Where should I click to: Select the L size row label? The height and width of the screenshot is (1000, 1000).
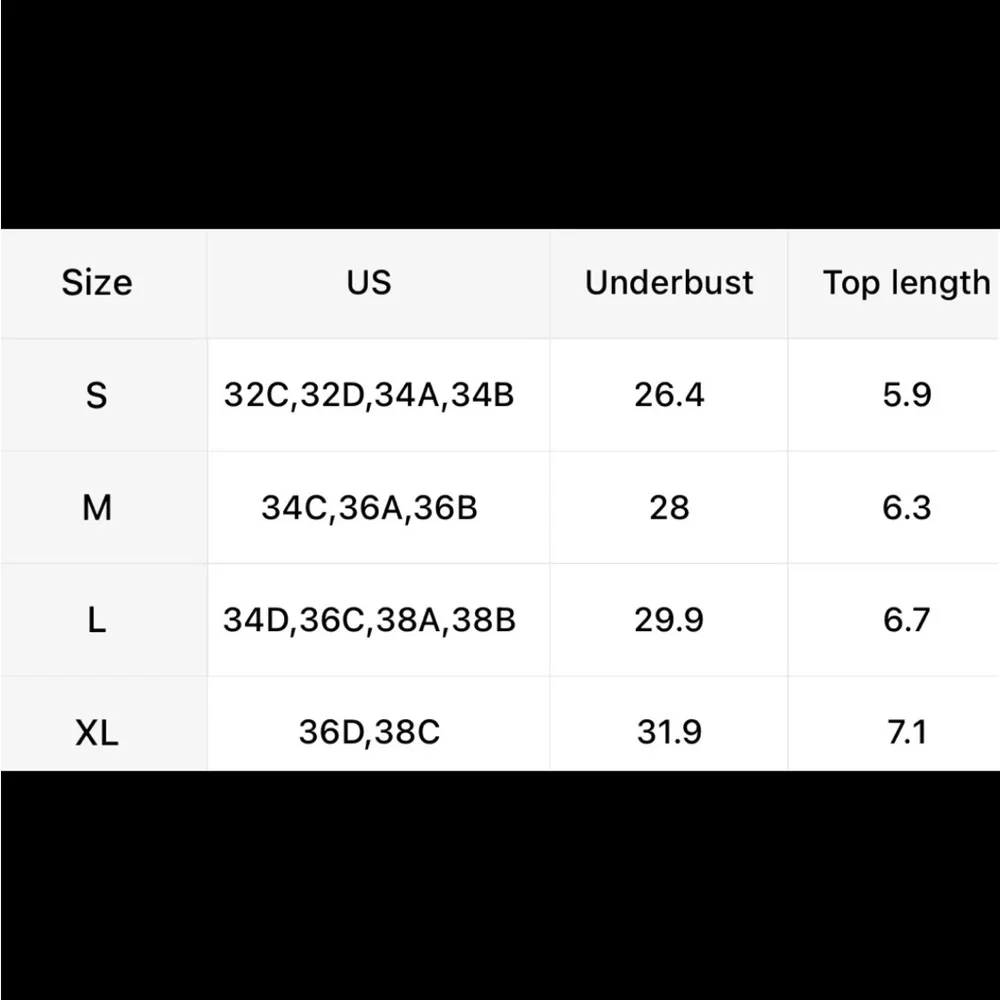coord(97,620)
